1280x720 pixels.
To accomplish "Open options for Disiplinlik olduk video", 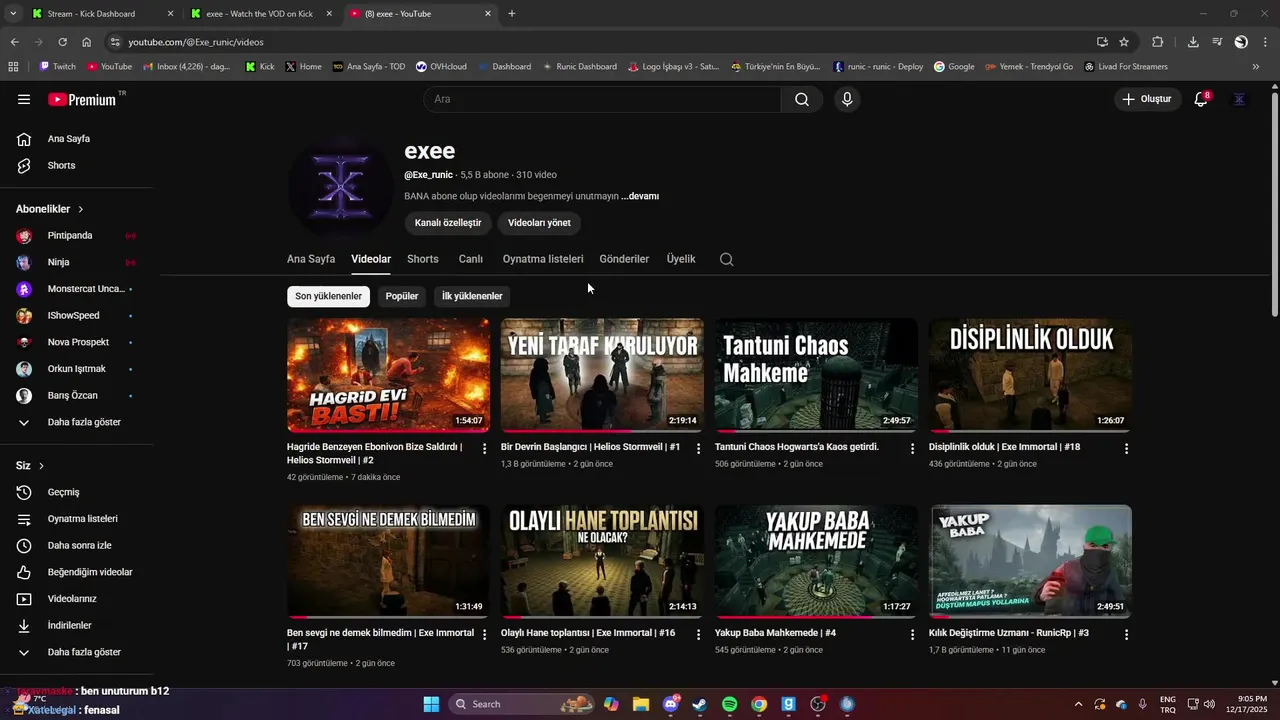I will (x=1127, y=449).
